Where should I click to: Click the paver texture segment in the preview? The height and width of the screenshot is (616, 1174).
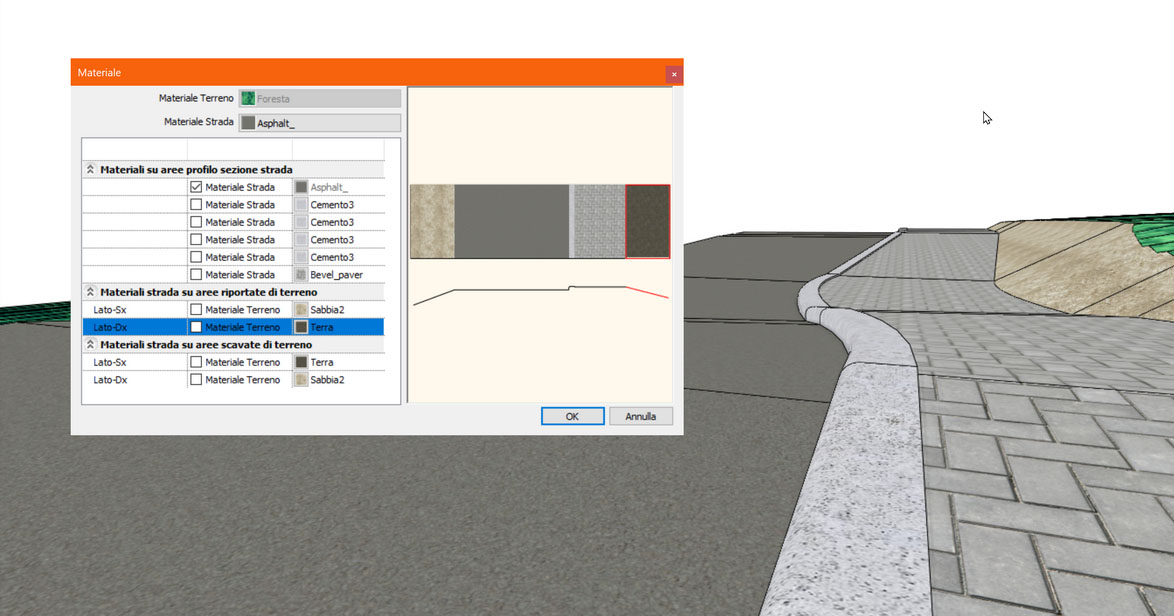click(x=599, y=222)
